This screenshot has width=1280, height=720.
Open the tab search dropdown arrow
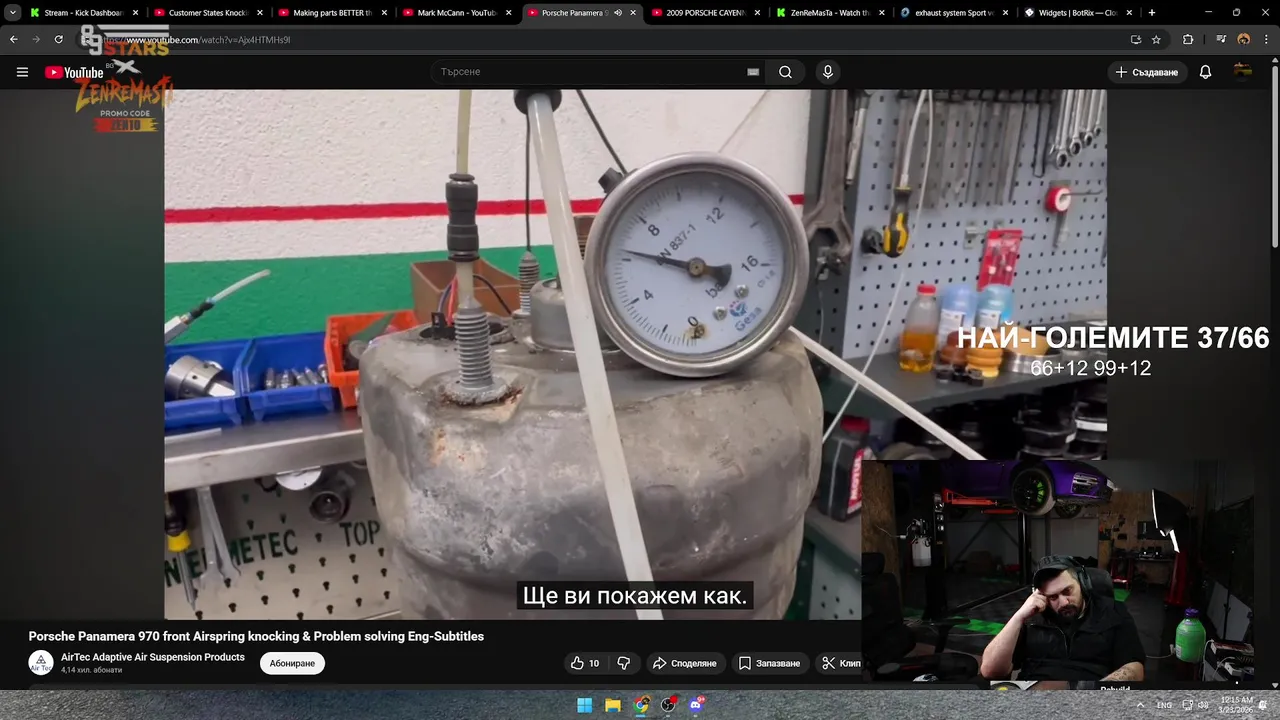(x=13, y=13)
